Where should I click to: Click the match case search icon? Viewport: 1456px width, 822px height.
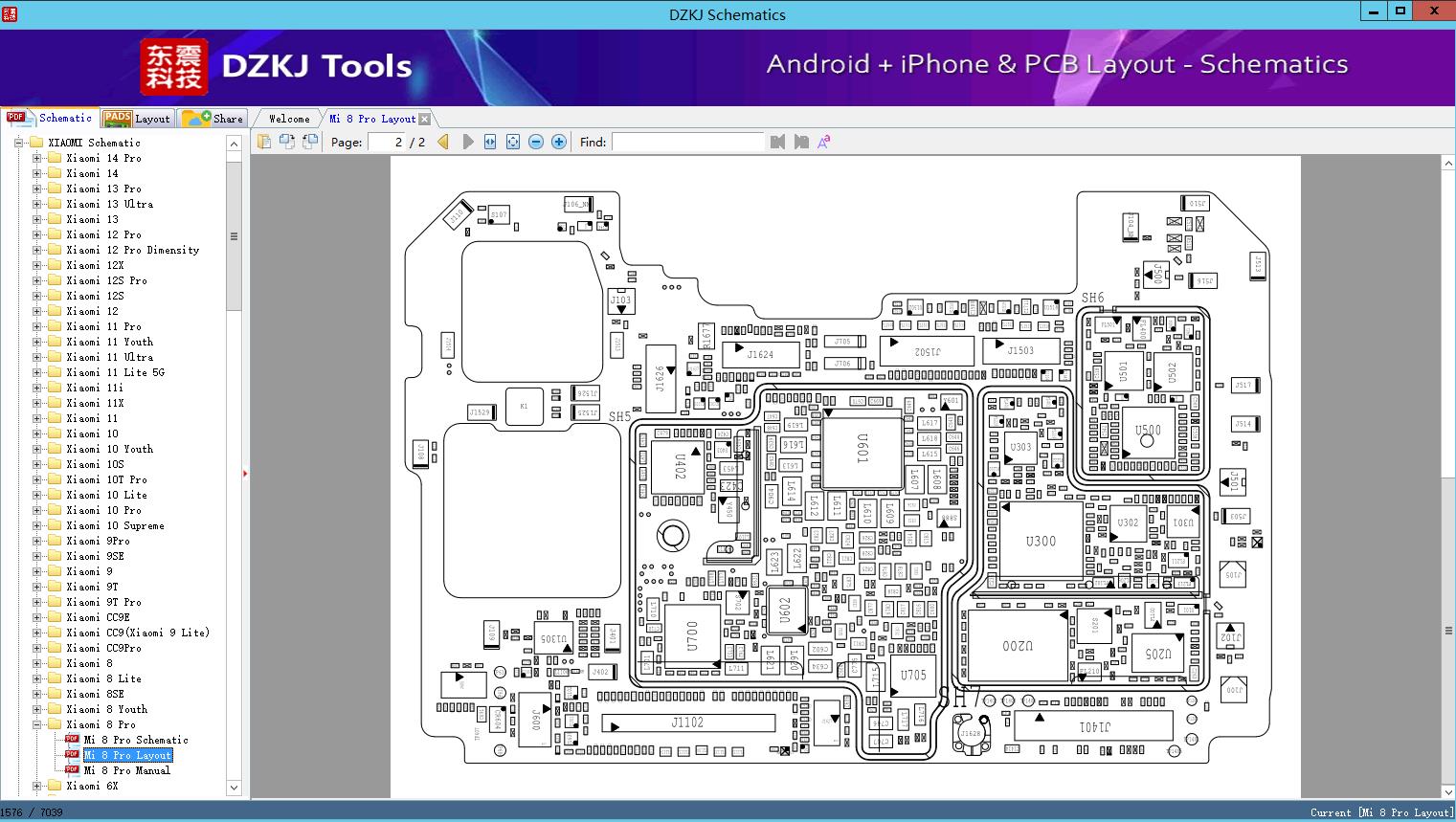[824, 142]
